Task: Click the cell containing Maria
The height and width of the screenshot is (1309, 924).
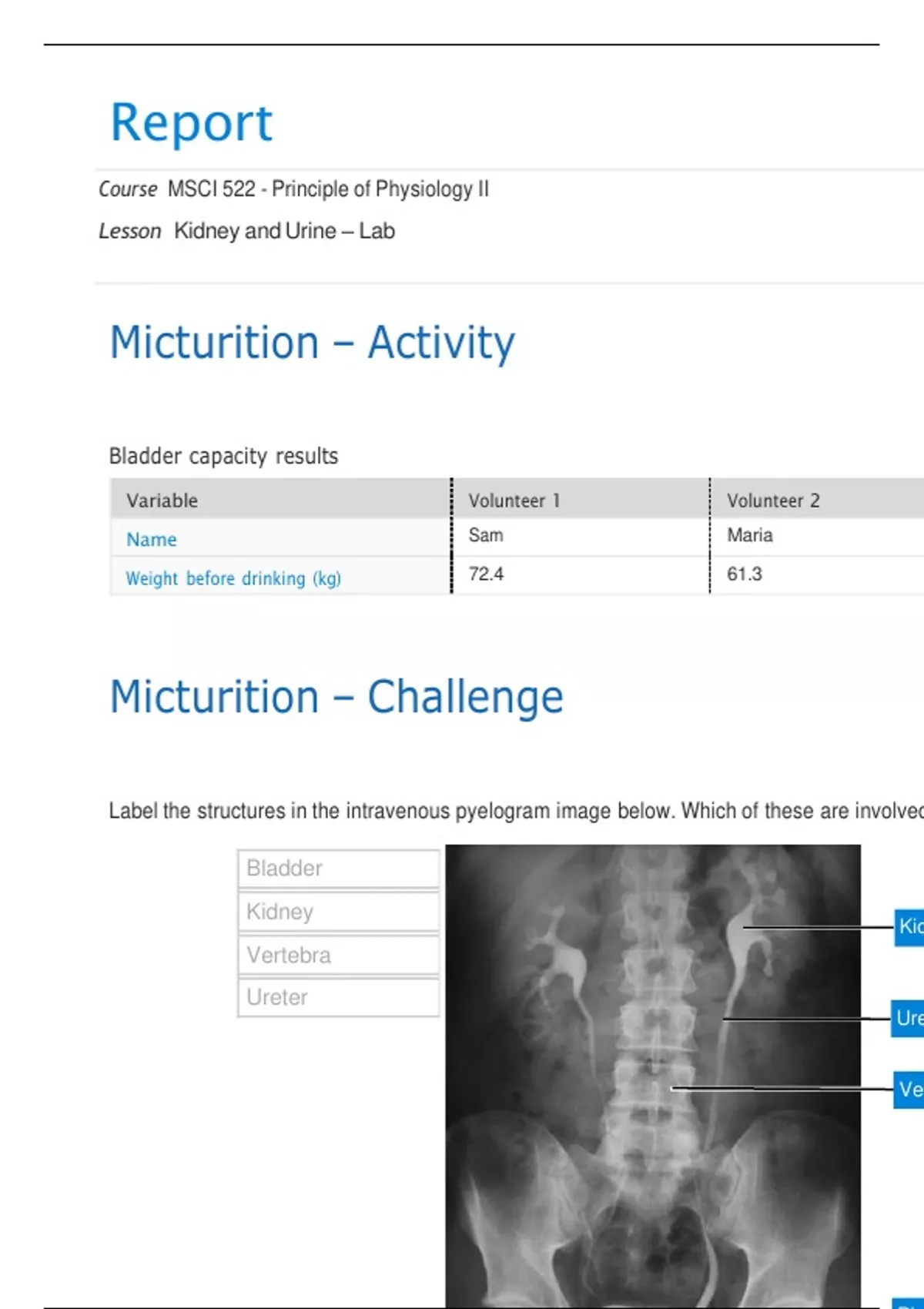Action: (750, 535)
